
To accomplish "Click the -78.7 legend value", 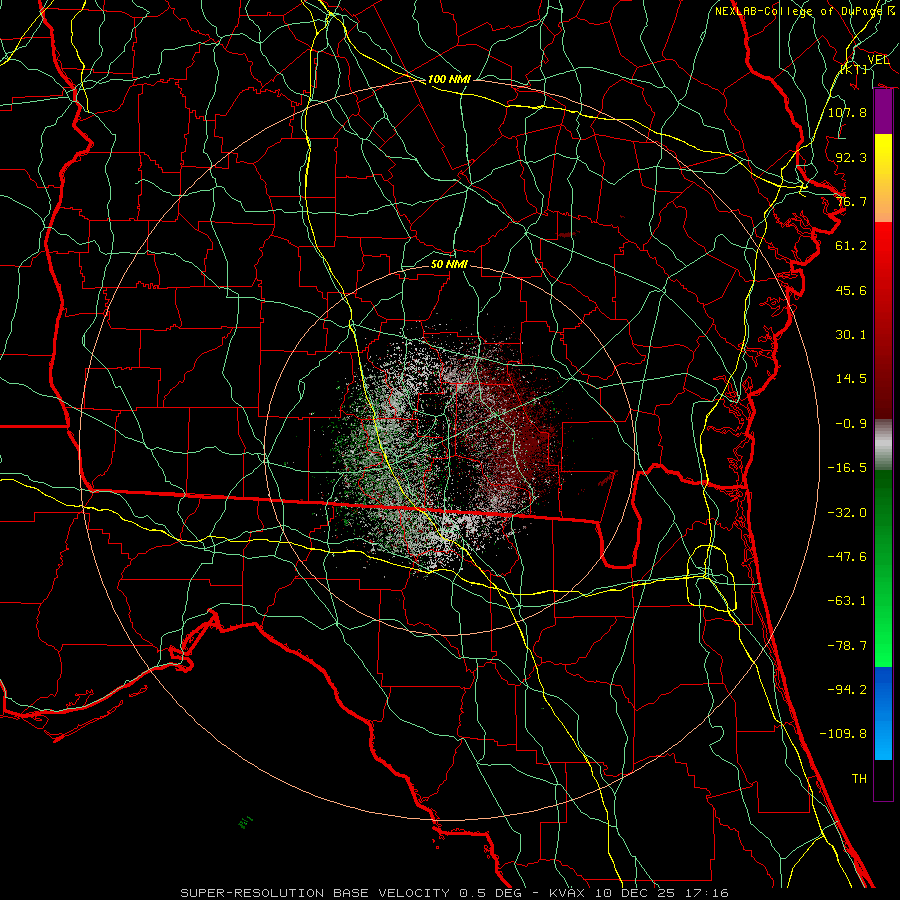I will [847, 646].
